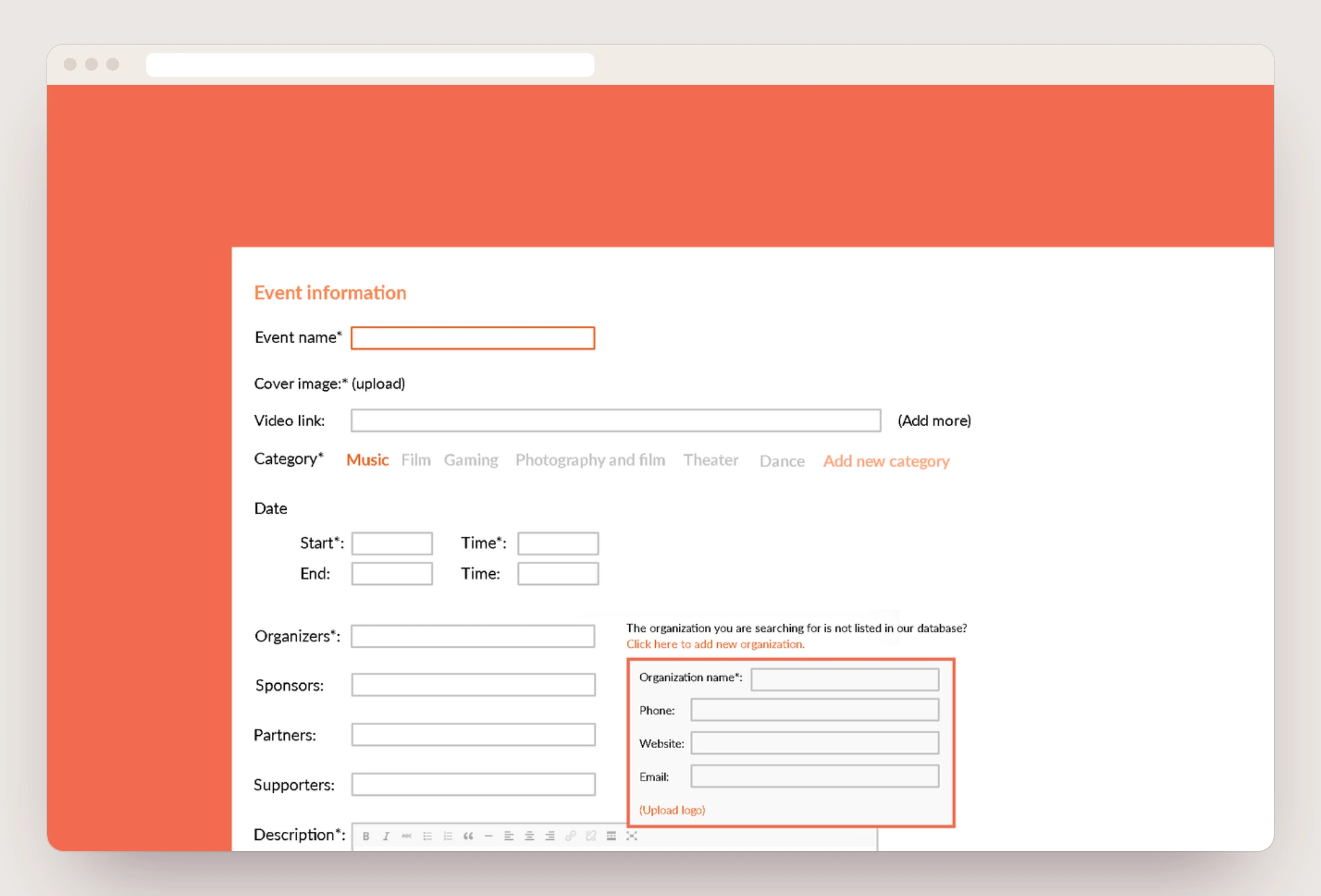Focus the Video link field
The height and width of the screenshot is (896, 1321).
[616, 420]
